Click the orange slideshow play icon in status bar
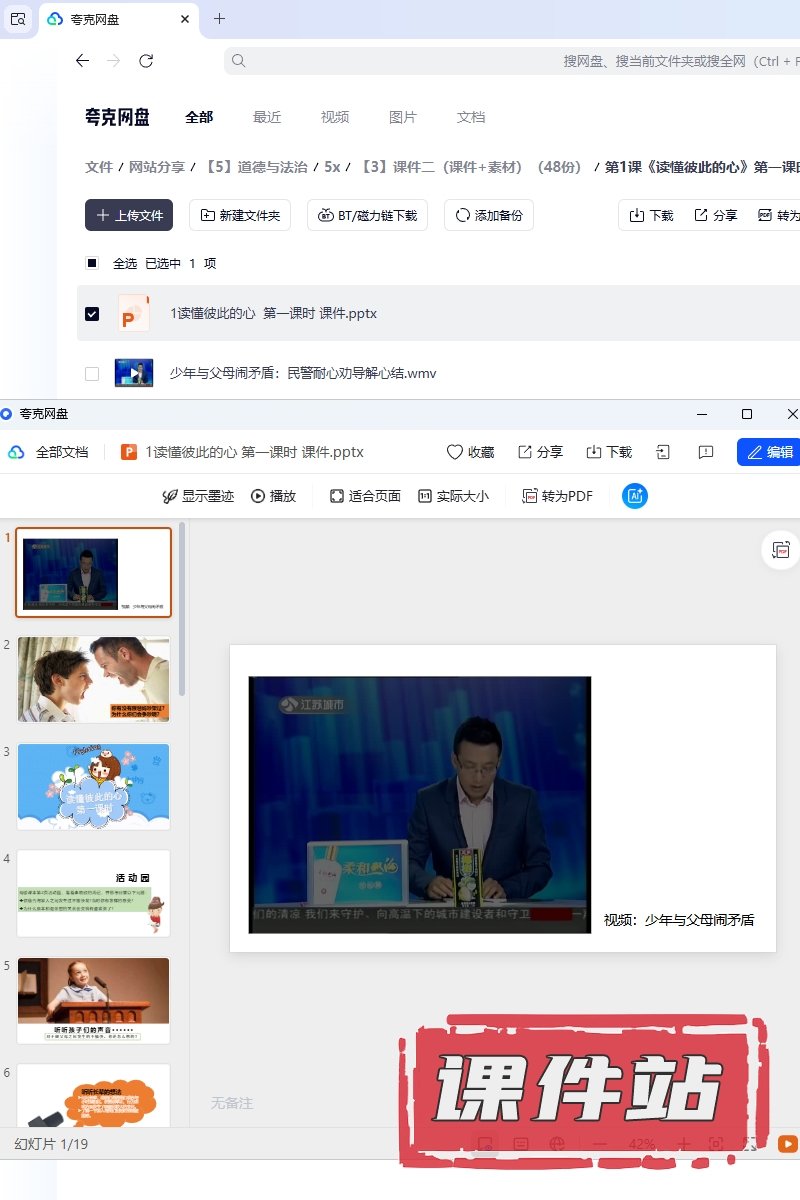Image resolution: width=800 pixels, height=1200 pixels. (788, 1144)
